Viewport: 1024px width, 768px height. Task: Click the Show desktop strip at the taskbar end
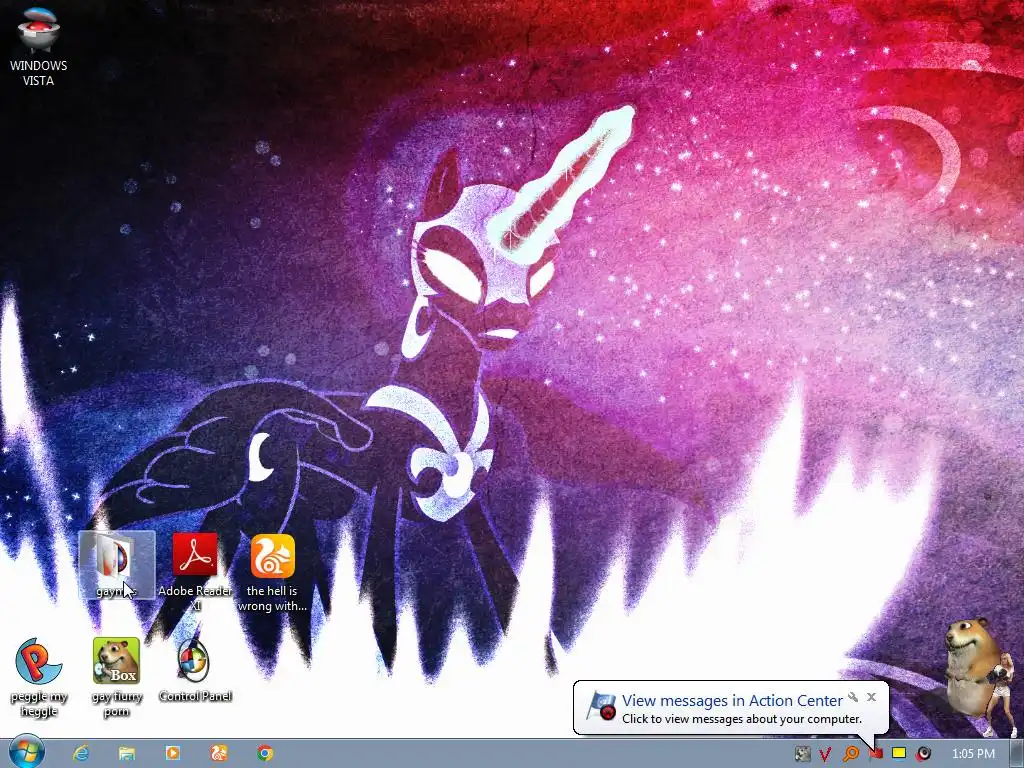[x=1016, y=754]
